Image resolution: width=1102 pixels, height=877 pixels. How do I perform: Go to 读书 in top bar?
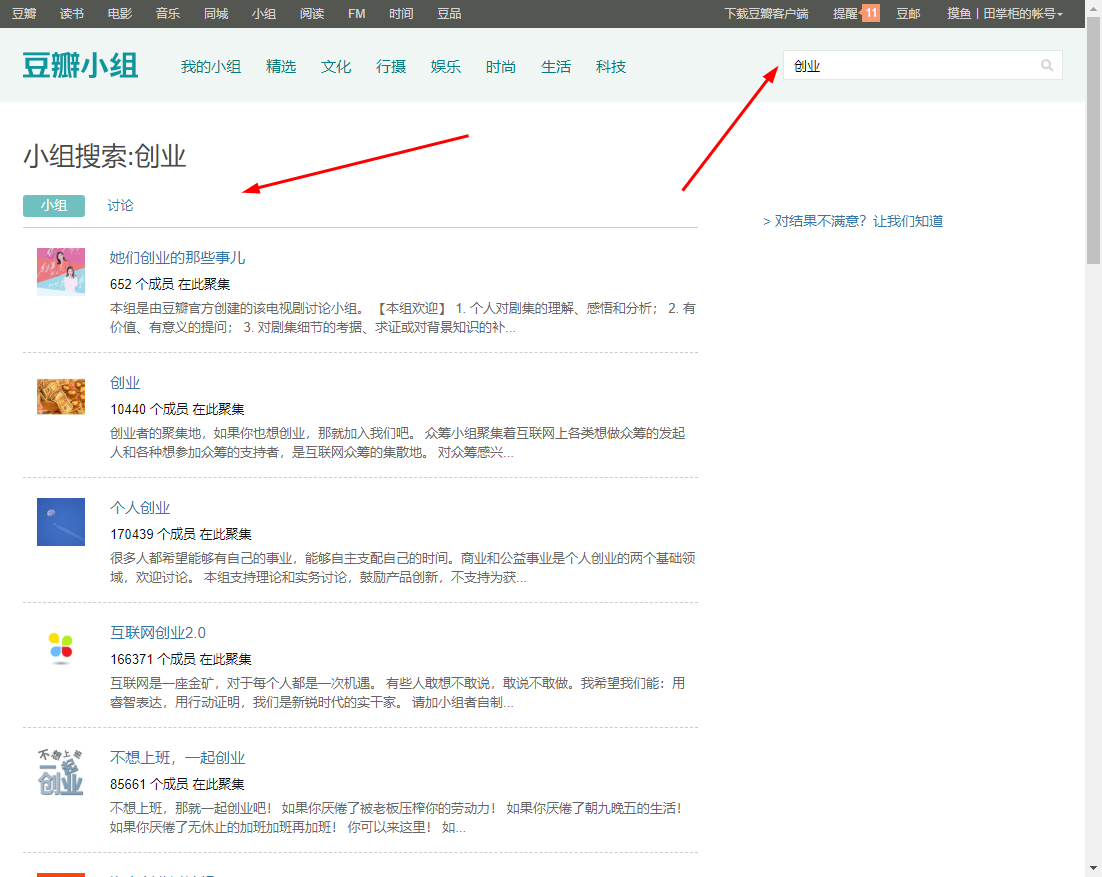pyautogui.click(x=72, y=13)
